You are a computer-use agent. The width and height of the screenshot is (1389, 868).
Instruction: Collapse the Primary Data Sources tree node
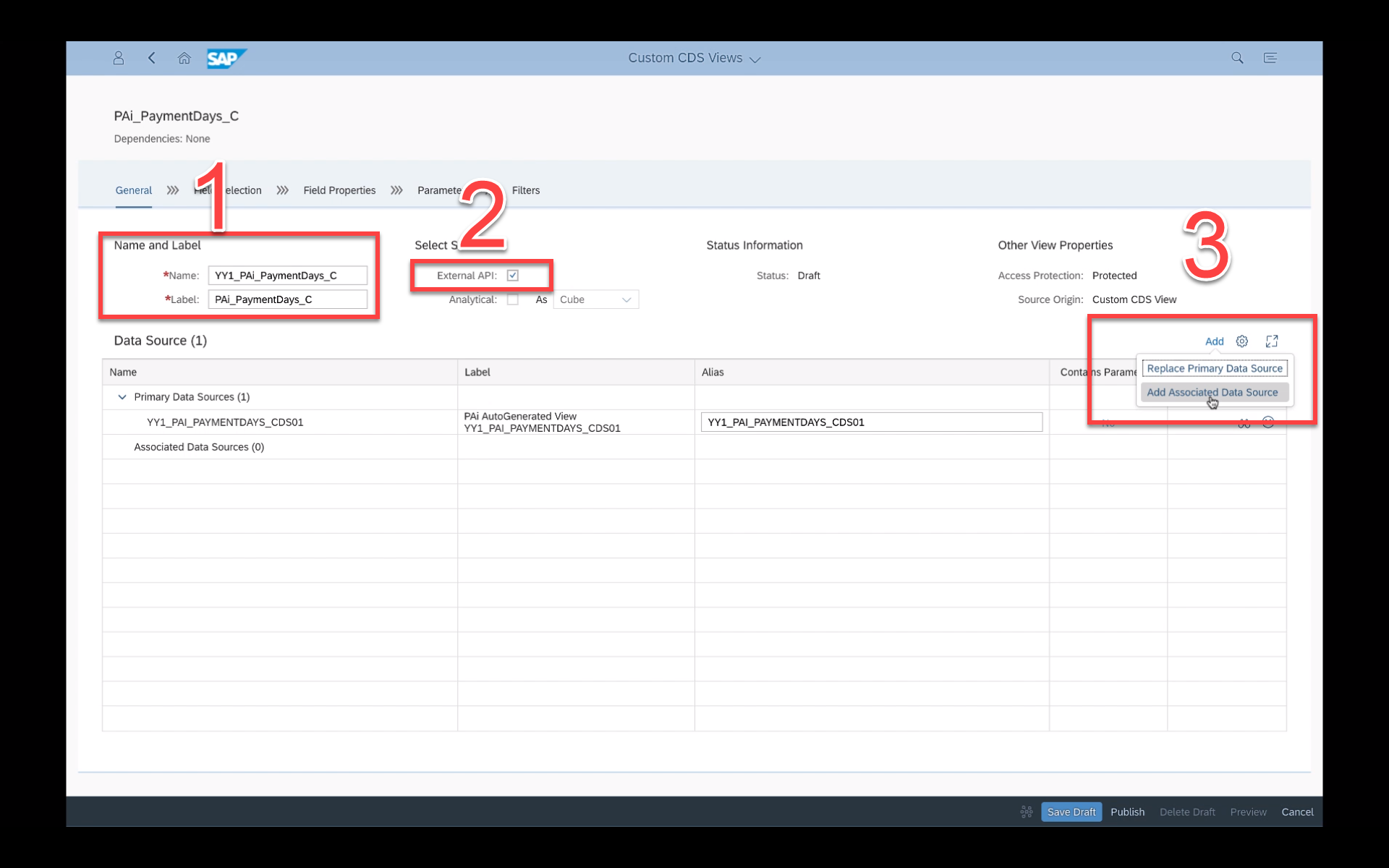[x=122, y=397]
